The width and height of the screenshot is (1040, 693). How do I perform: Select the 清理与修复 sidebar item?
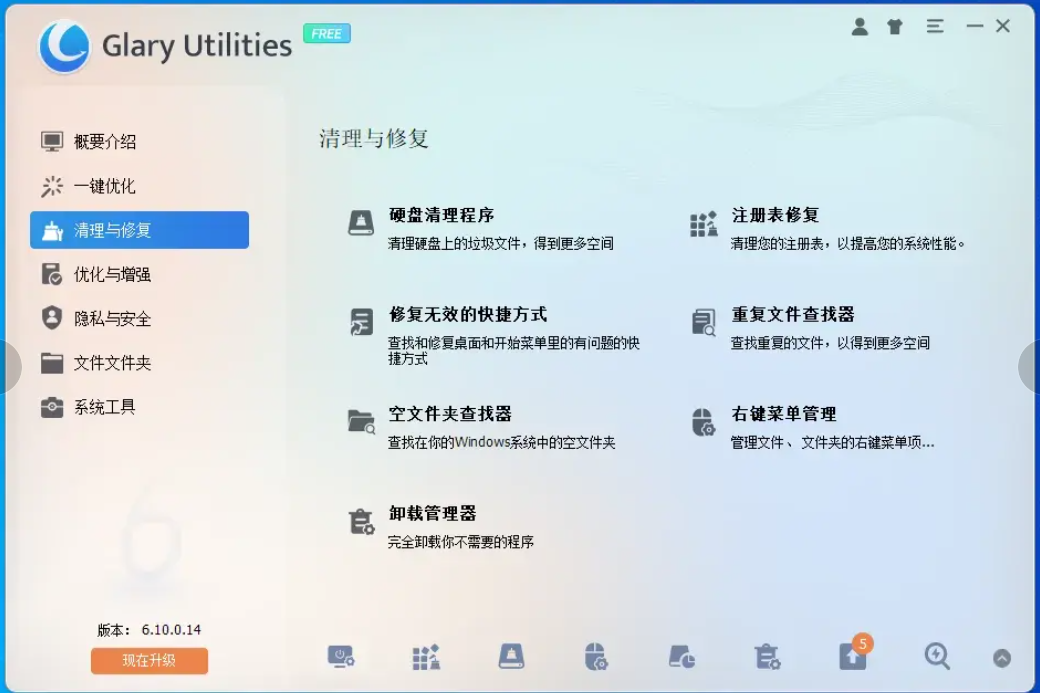pyautogui.click(x=139, y=230)
